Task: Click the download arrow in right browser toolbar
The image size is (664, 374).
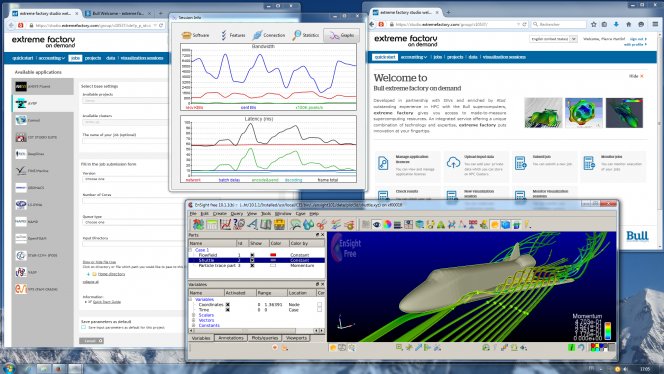Action: 616,25
